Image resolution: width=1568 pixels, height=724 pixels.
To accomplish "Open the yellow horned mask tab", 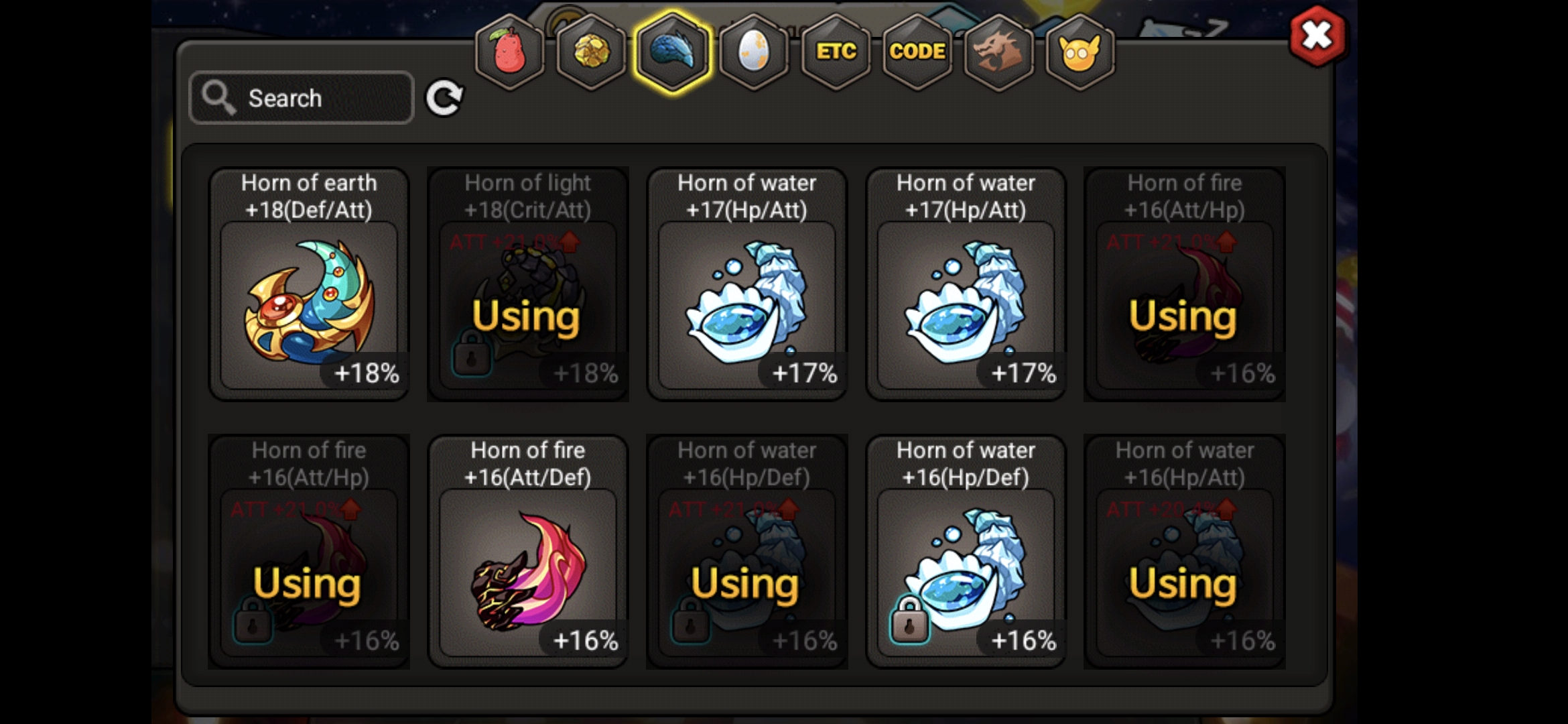I will coord(1080,52).
